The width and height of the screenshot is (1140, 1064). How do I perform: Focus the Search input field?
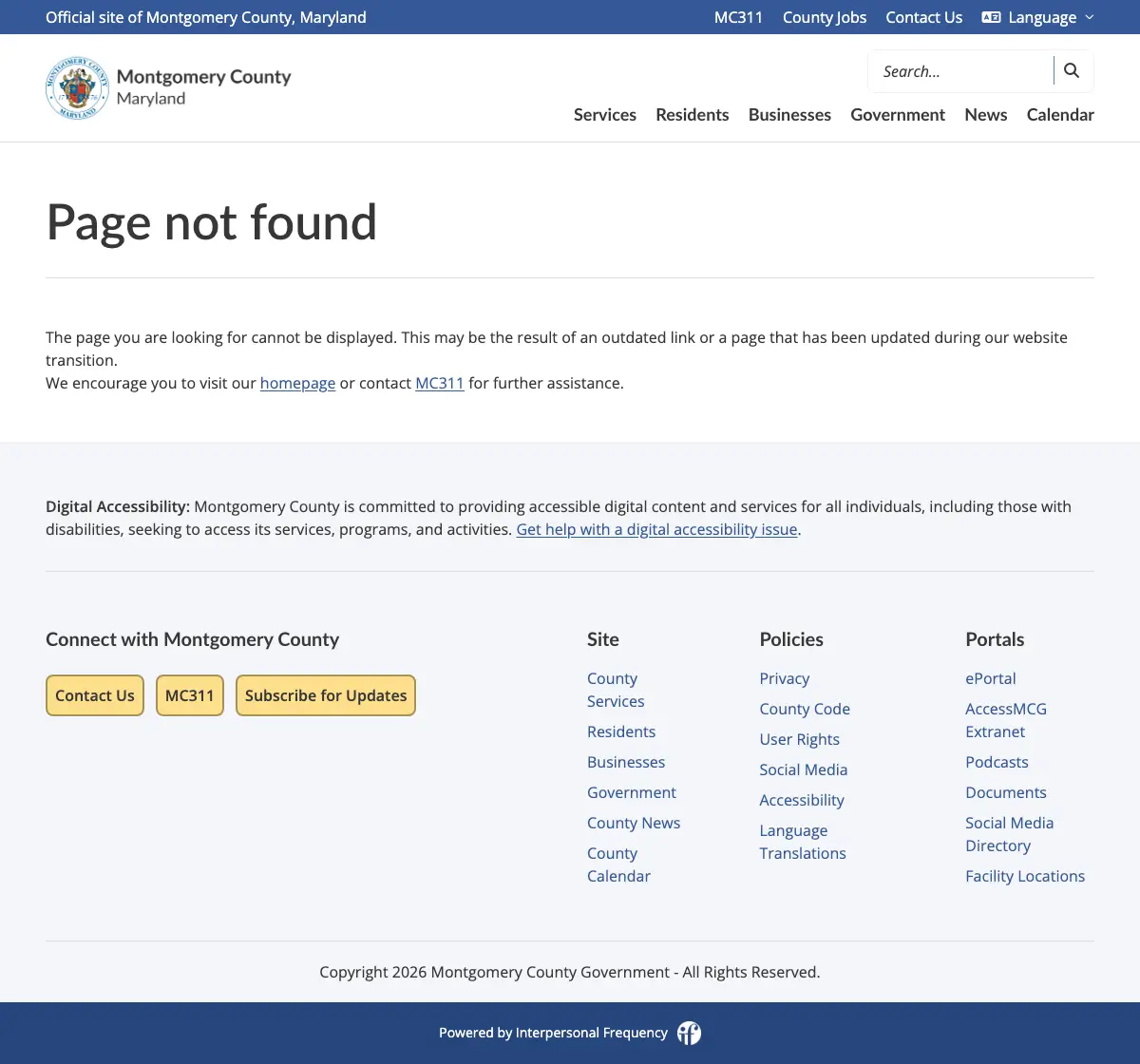click(x=960, y=71)
